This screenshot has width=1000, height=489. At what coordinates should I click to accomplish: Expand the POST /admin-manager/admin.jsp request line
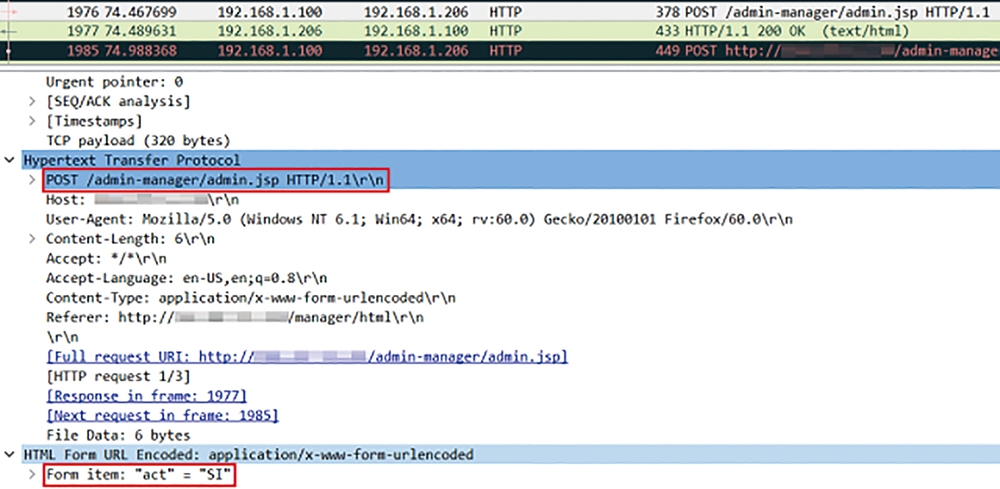[x=33, y=180]
